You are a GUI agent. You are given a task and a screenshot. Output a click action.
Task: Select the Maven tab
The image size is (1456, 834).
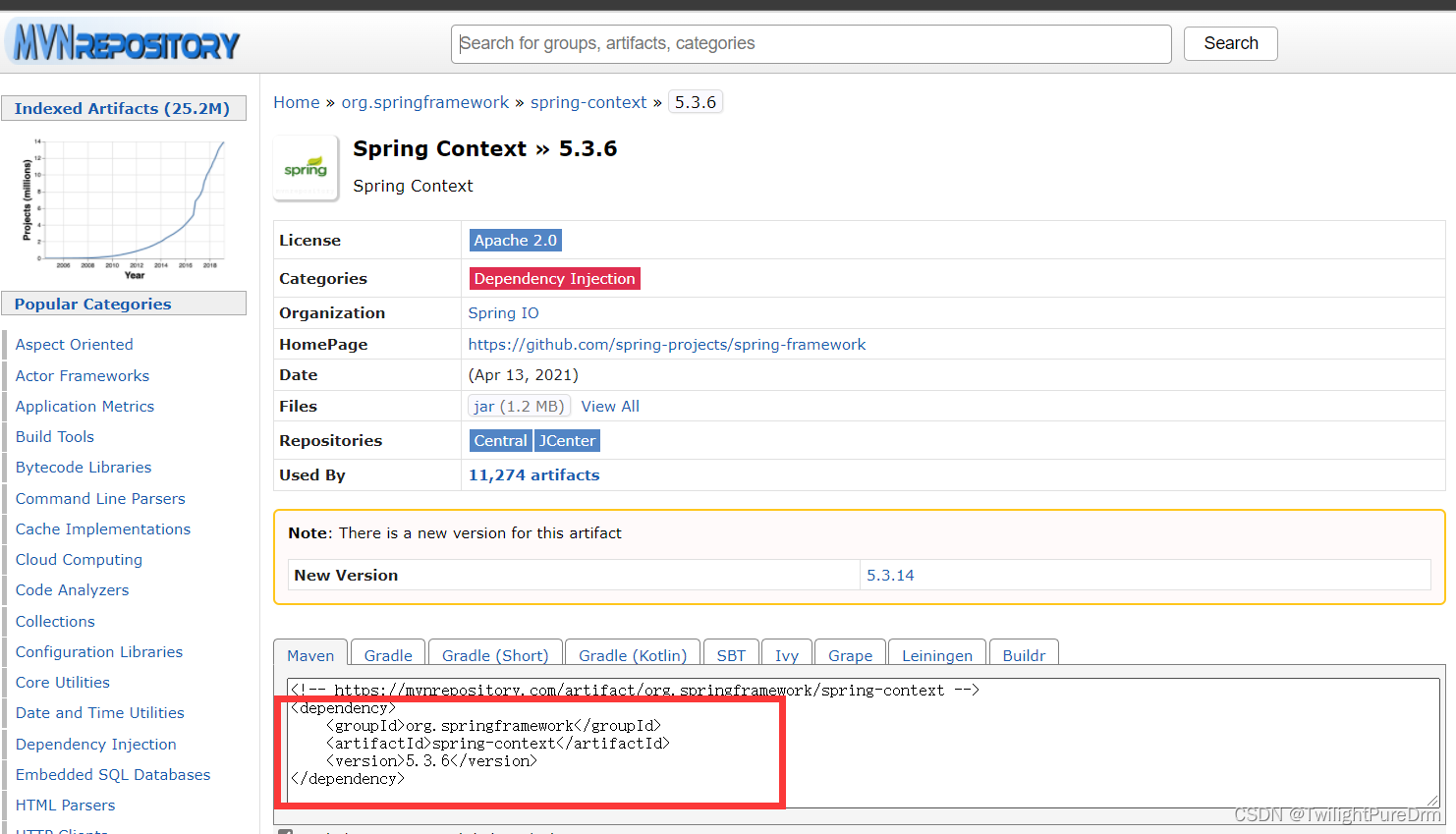(310, 655)
